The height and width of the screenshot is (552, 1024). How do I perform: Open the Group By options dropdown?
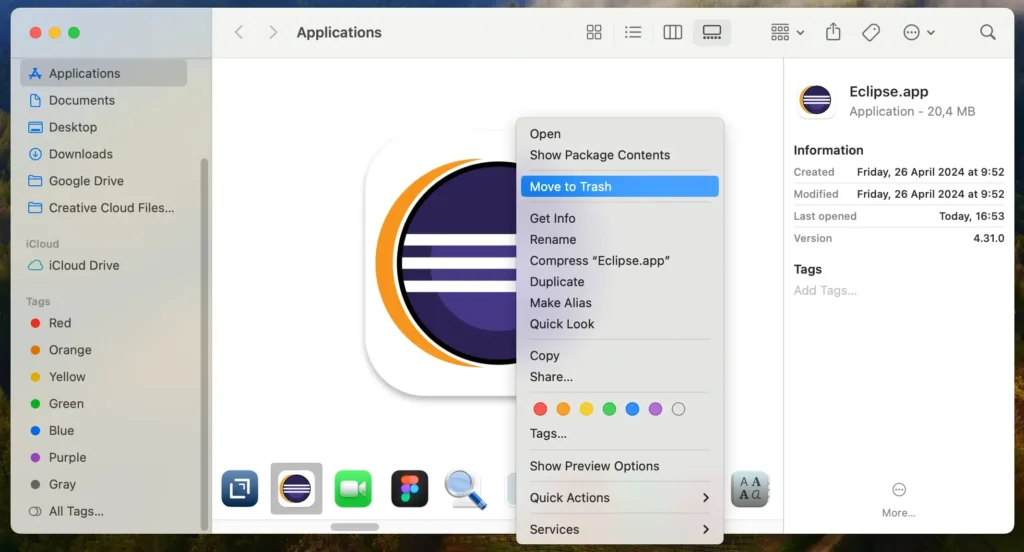(x=787, y=33)
